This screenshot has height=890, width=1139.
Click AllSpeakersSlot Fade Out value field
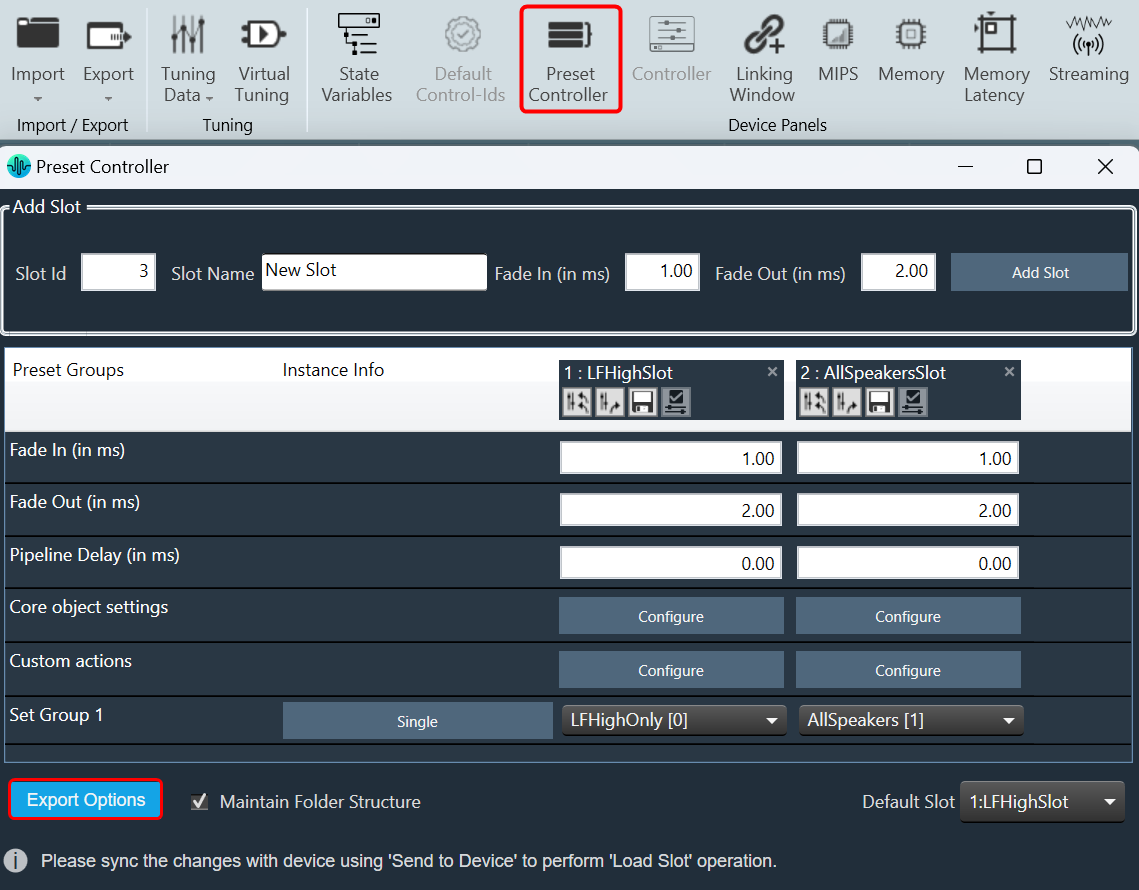click(x=908, y=510)
